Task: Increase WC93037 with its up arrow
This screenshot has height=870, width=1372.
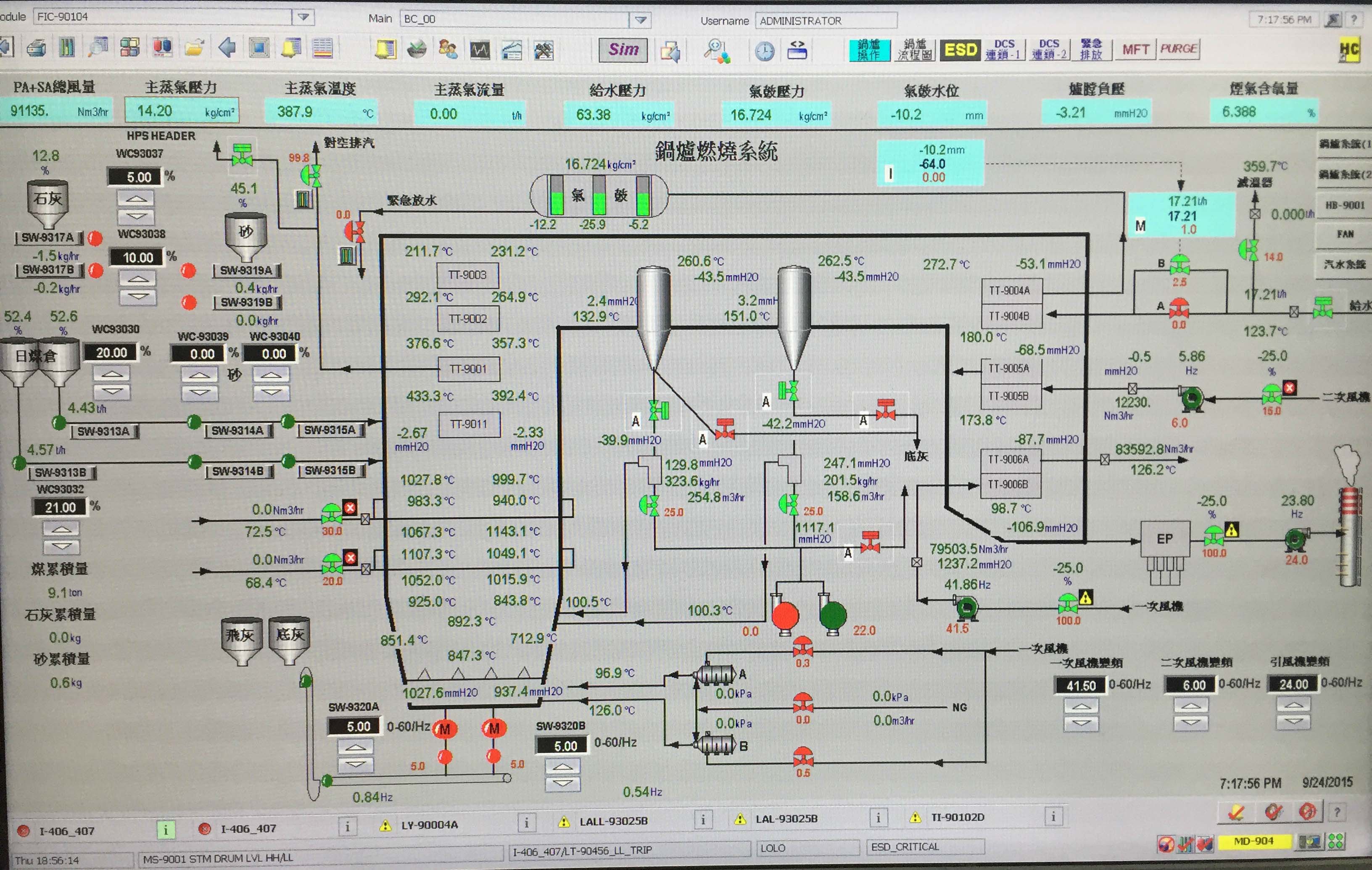Action: point(136,199)
